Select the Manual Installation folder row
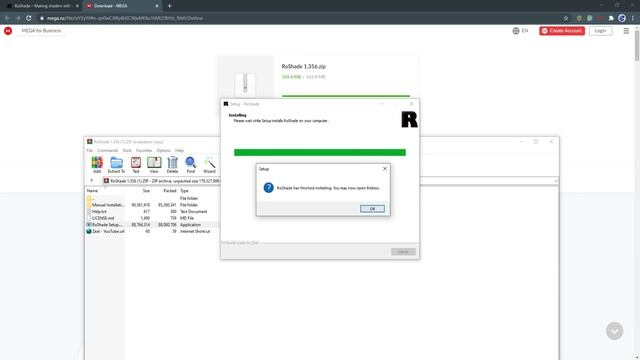640x360 pixels. point(152,205)
